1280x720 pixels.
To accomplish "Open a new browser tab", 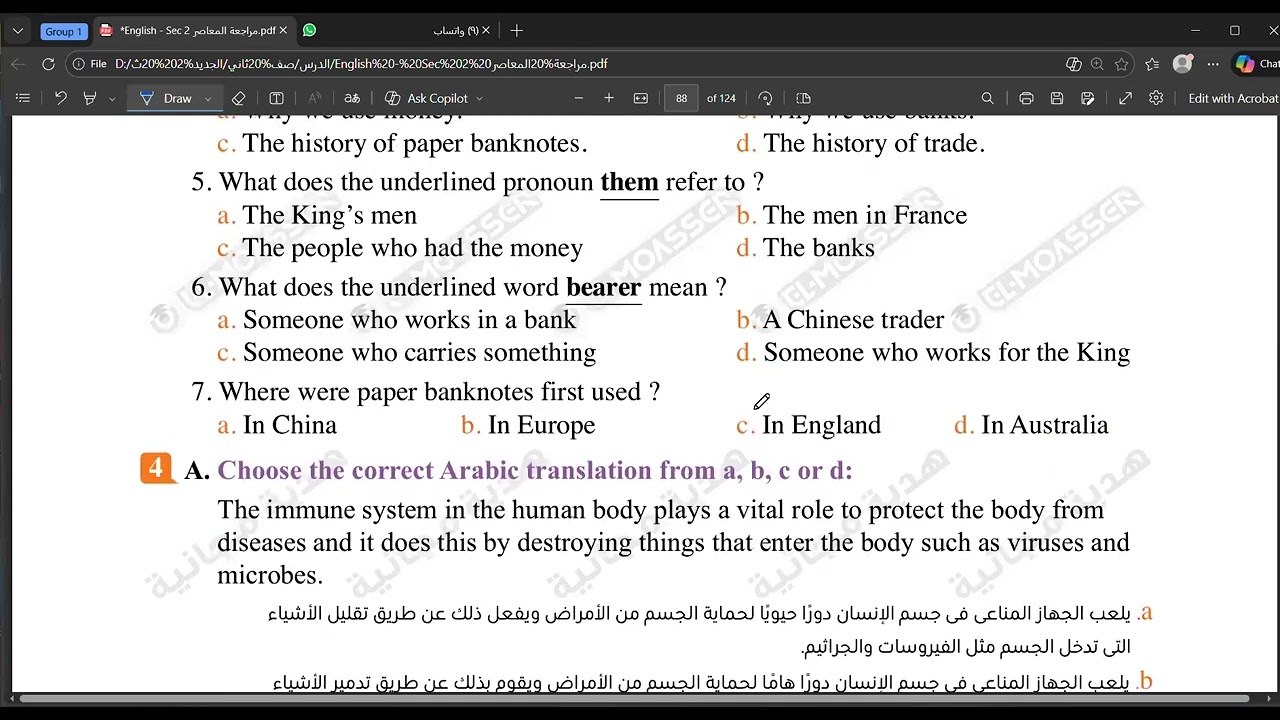I will tap(517, 31).
